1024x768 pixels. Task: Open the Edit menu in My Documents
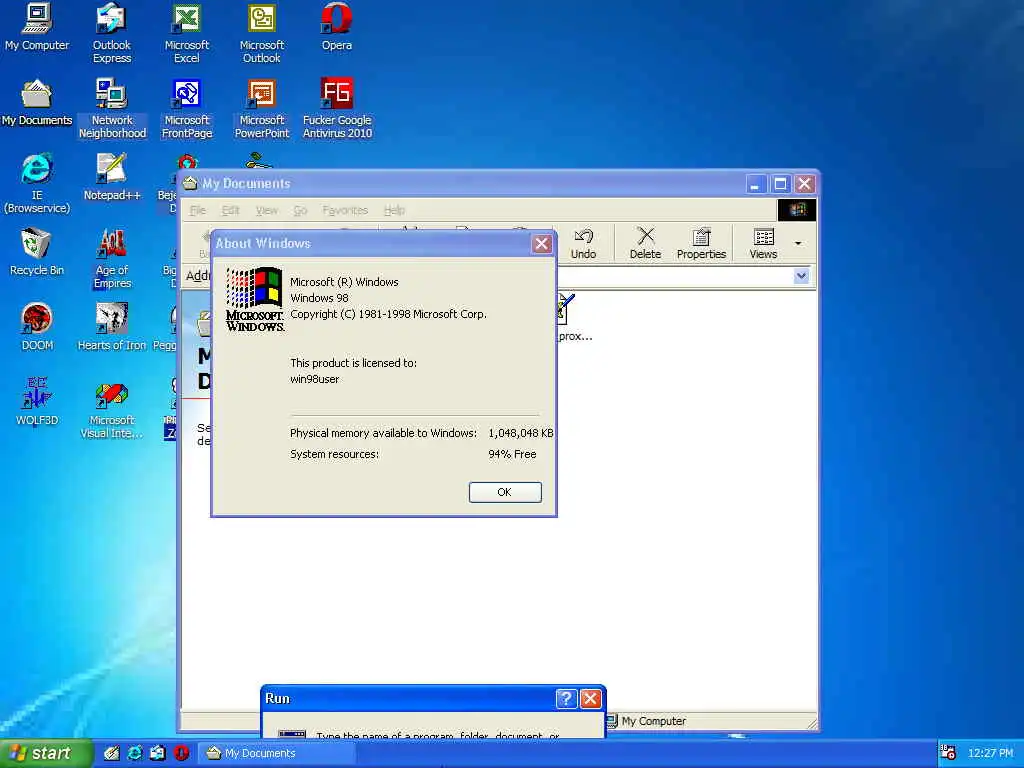(231, 210)
